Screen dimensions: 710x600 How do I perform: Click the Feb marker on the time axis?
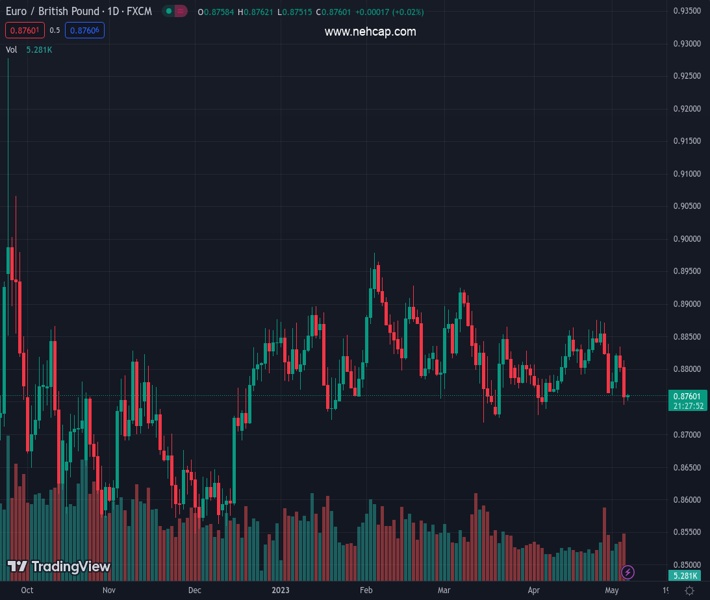365,591
